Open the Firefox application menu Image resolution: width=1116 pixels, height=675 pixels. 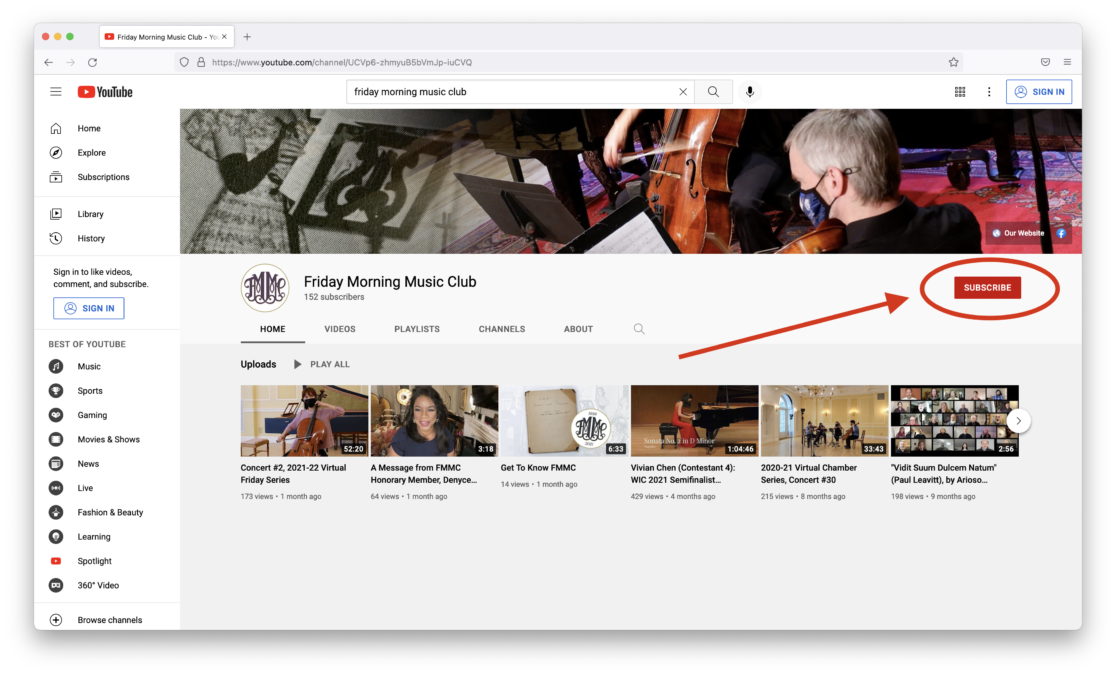point(1067,62)
